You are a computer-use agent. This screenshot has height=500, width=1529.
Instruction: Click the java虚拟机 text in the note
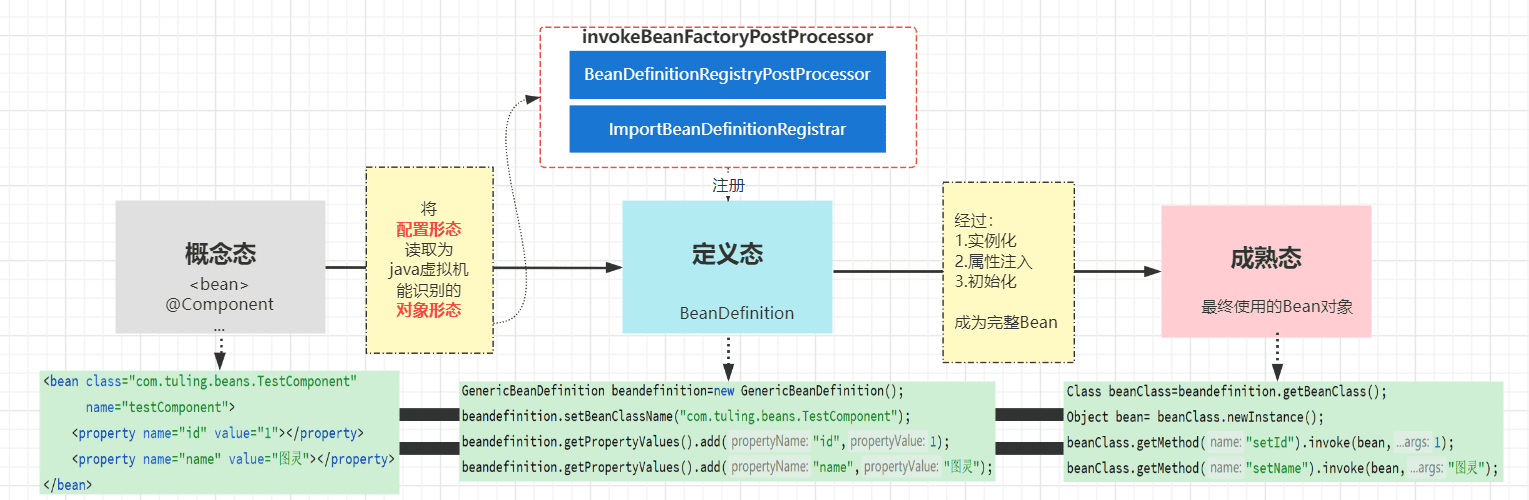point(429,270)
